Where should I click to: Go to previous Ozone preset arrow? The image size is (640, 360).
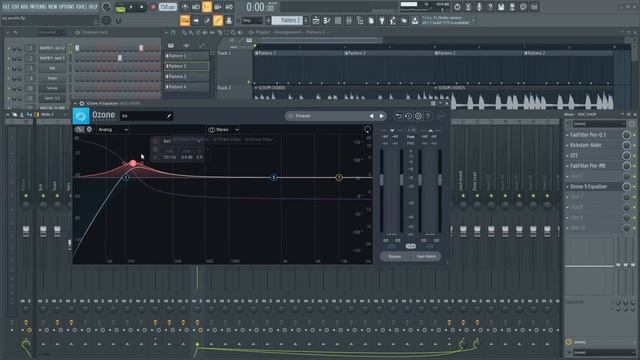371,116
